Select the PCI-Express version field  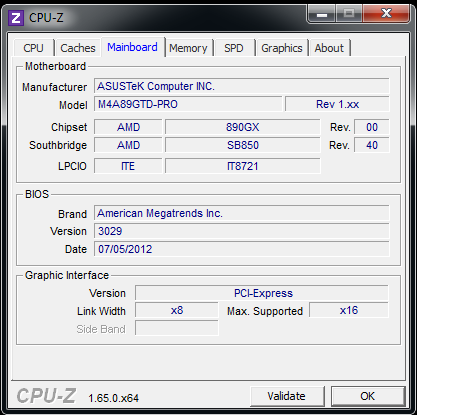pyautogui.click(x=262, y=293)
